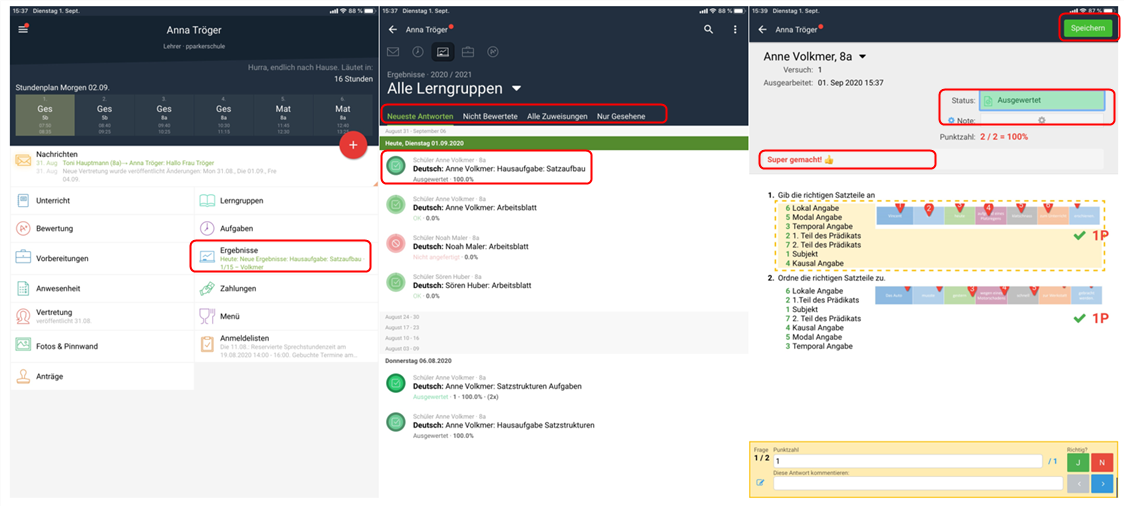Expand the Anne Volkmer, 8a student dropdown
This screenshot has width=1124, height=506.
862,57
